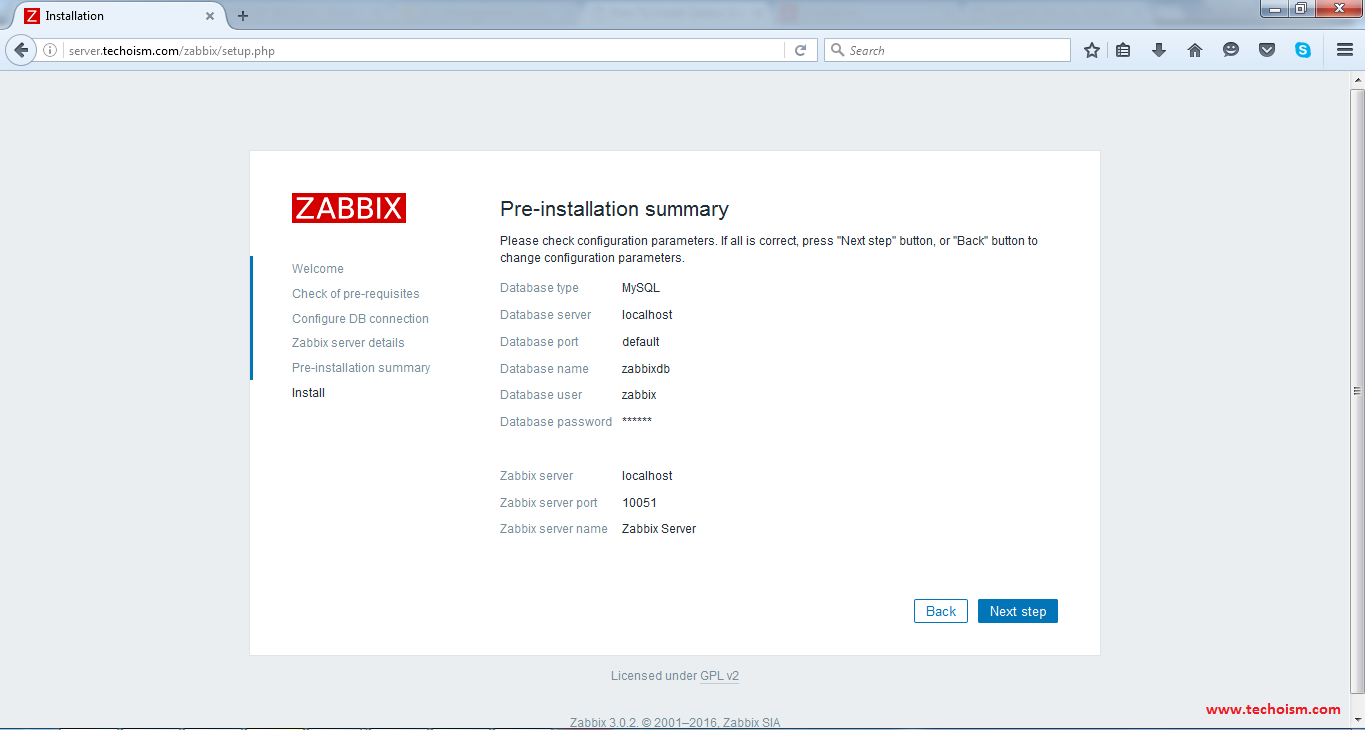Close the Installation tab
The image size is (1365, 730).
[x=210, y=16]
